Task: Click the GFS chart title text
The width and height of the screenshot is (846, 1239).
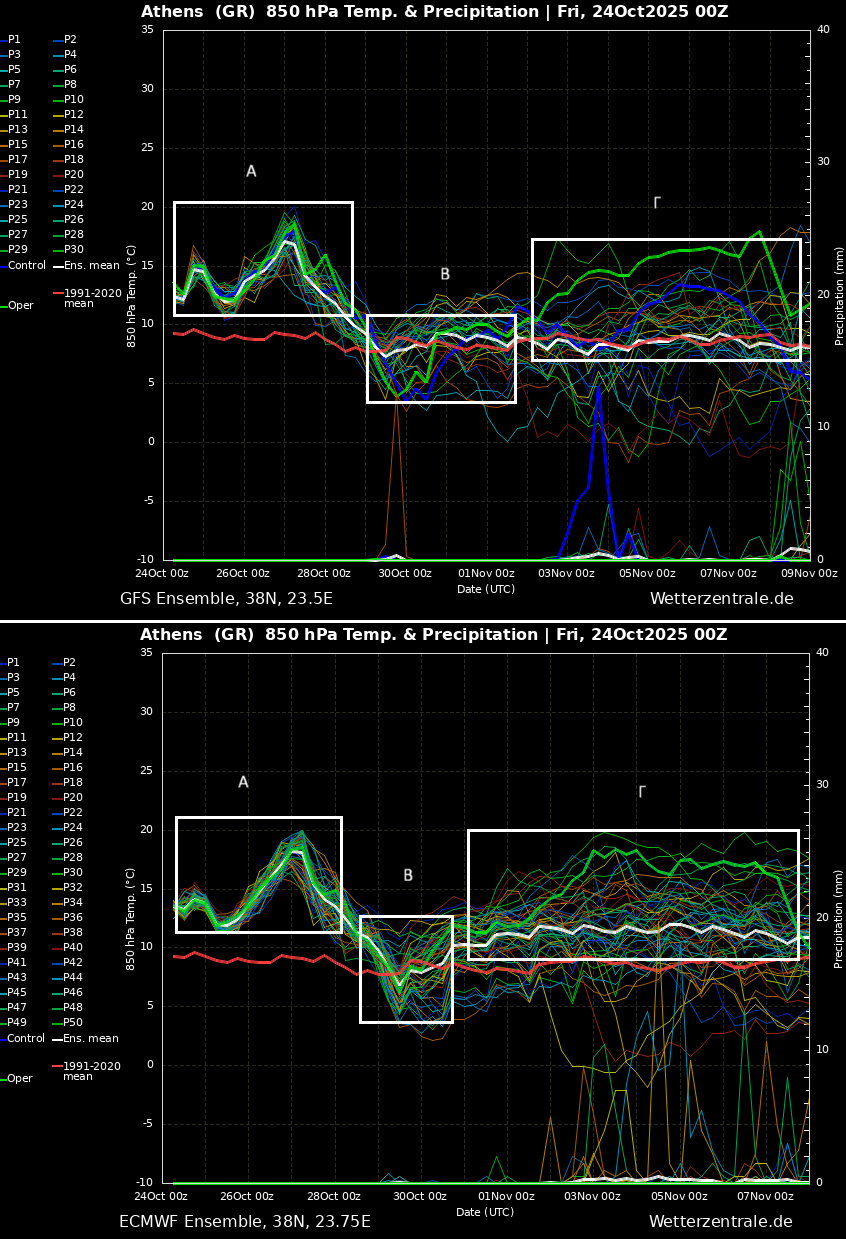Action: [x=434, y=12]
